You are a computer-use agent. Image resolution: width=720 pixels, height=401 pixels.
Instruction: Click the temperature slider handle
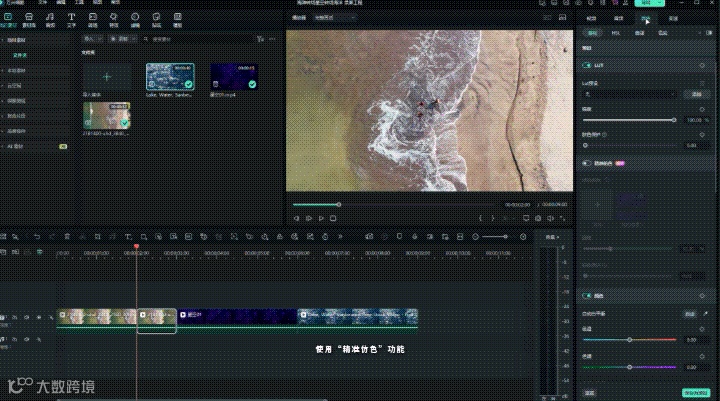tap(630, 339)
